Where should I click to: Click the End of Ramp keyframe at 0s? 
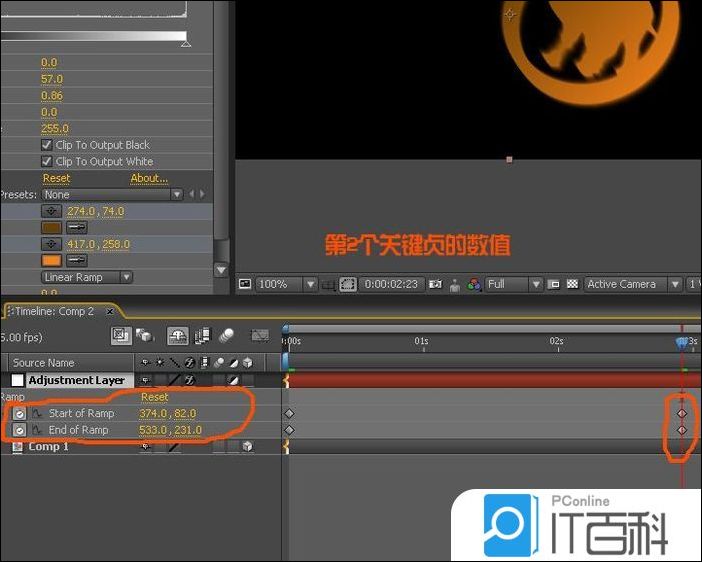click(289, 430)
